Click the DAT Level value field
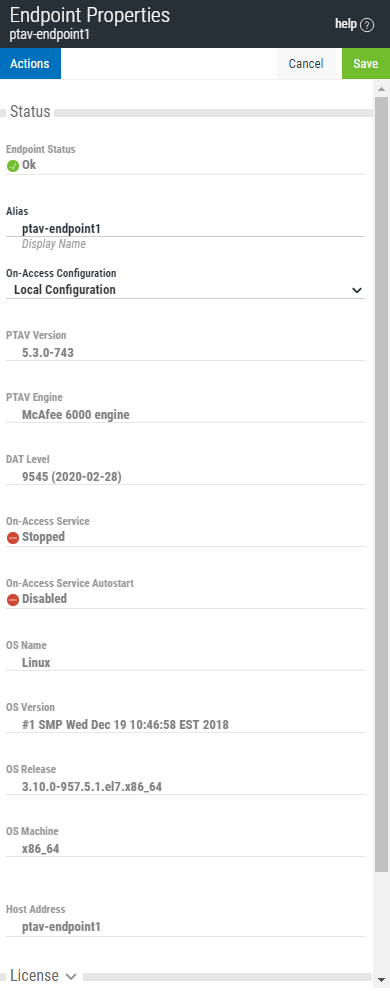The width and height of the screenshot is (390, 991). (185, 477)
